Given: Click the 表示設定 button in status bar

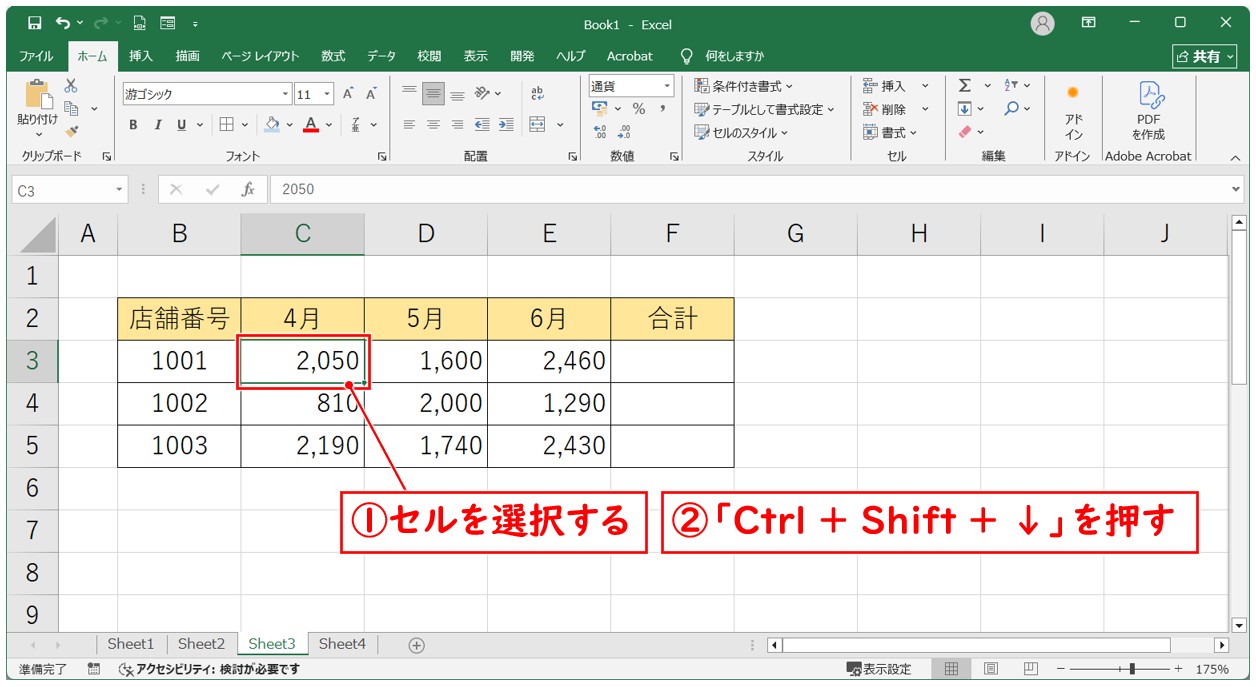Looking at the screenshot, I should click(879, 669).
